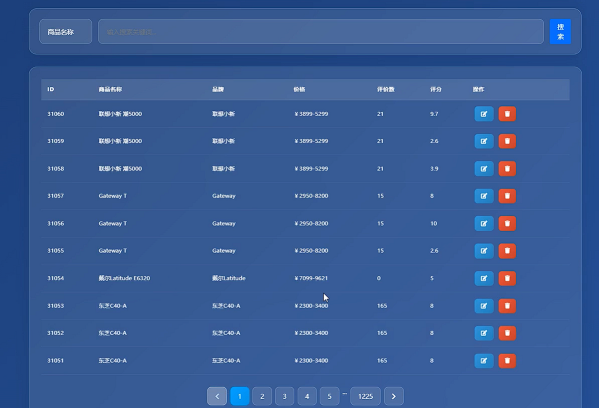Click the blue 搜索 search button

560,32
